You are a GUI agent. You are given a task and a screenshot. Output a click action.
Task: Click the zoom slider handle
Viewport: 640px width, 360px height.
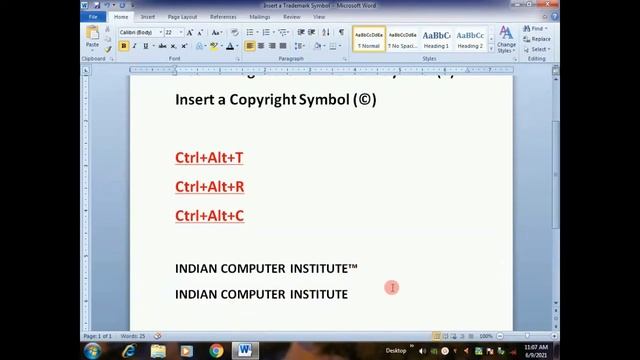[527, 336]
